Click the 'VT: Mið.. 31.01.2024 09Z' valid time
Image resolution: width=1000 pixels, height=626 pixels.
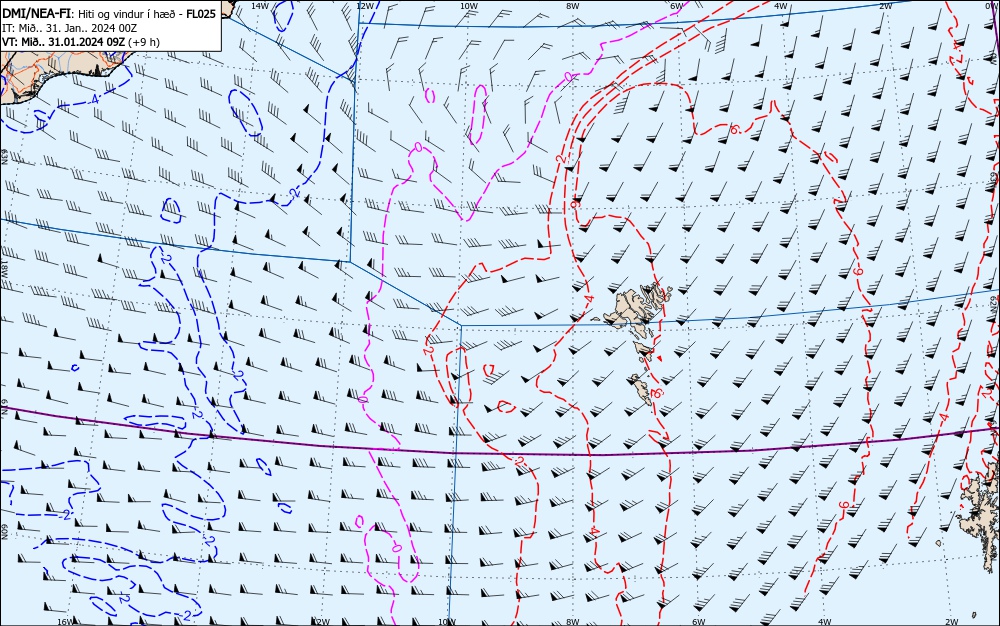[64, 42]
